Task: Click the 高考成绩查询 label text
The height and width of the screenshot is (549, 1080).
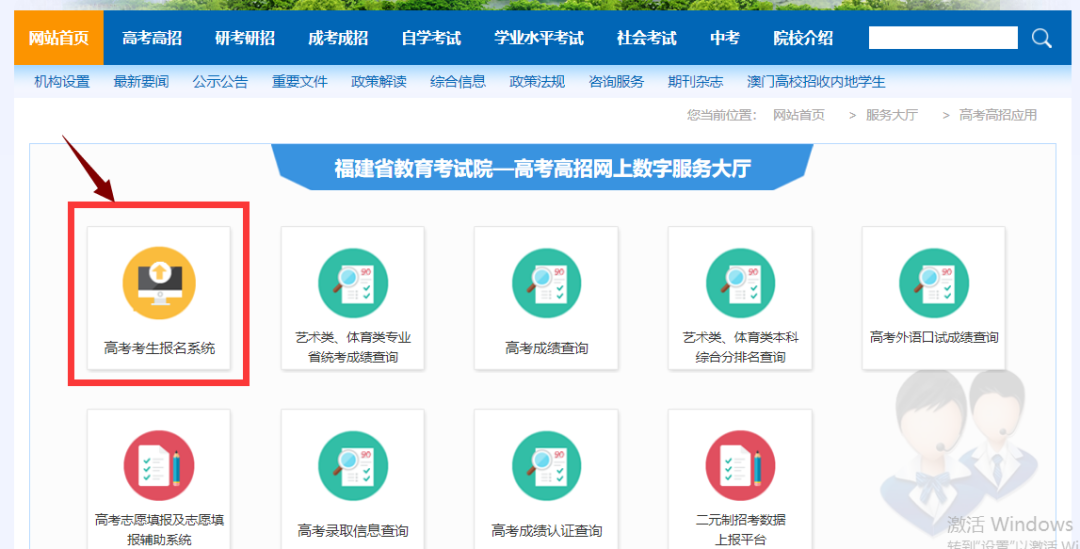Action: pos(546,349)
